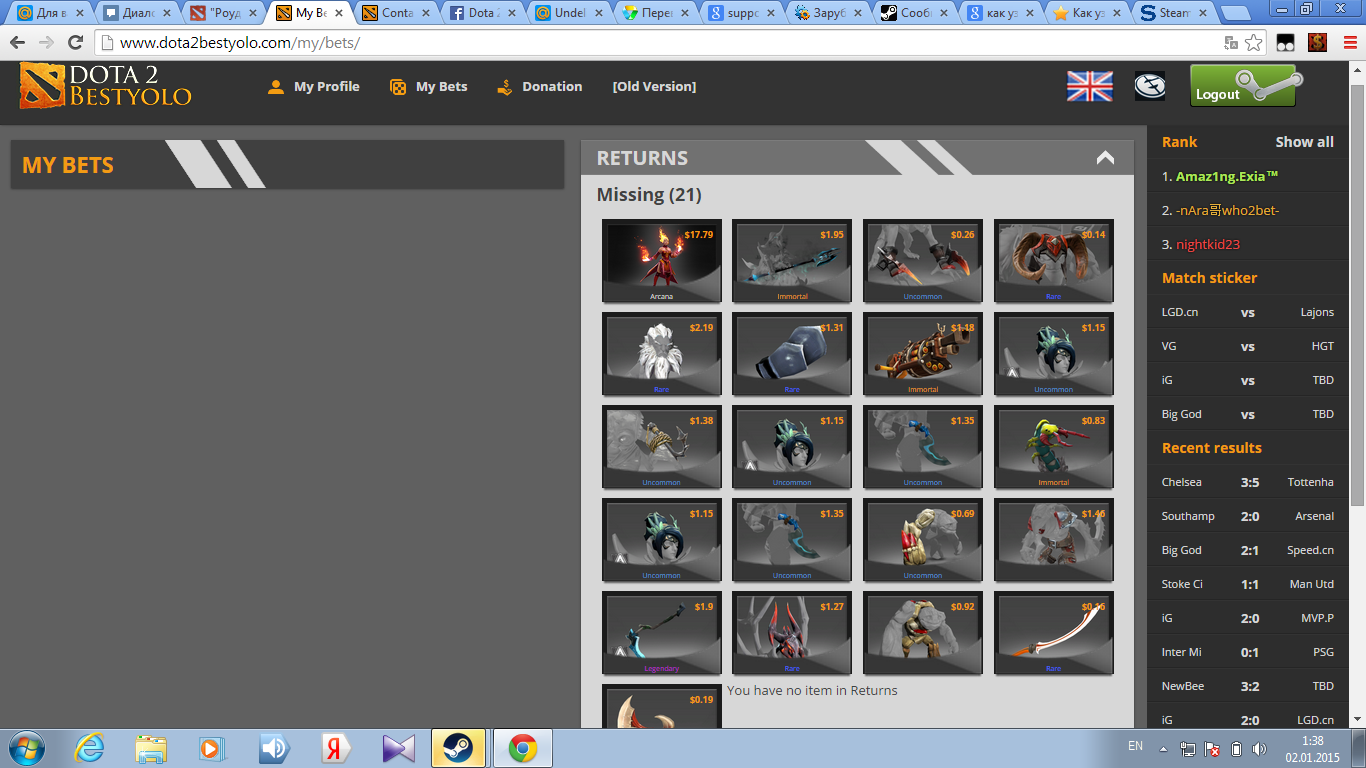Open Windows Explorer folder from taskbar
1366x768 pixels.
pos(151,748)
